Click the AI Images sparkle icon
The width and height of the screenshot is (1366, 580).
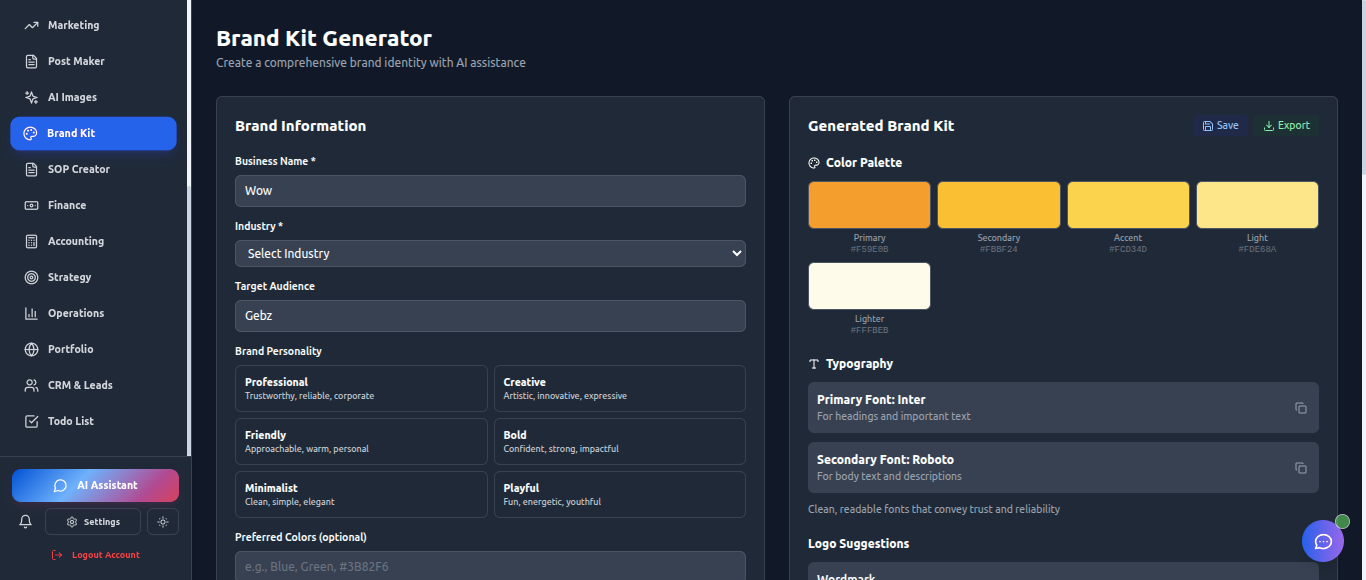pyautogui.click(x=31, y=97)
